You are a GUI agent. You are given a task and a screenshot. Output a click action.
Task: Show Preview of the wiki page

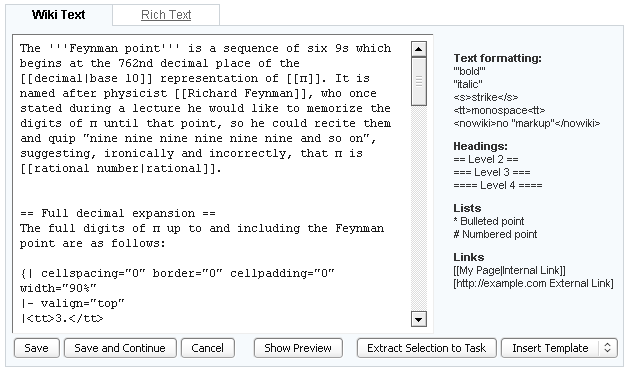[x=298, y=348]
